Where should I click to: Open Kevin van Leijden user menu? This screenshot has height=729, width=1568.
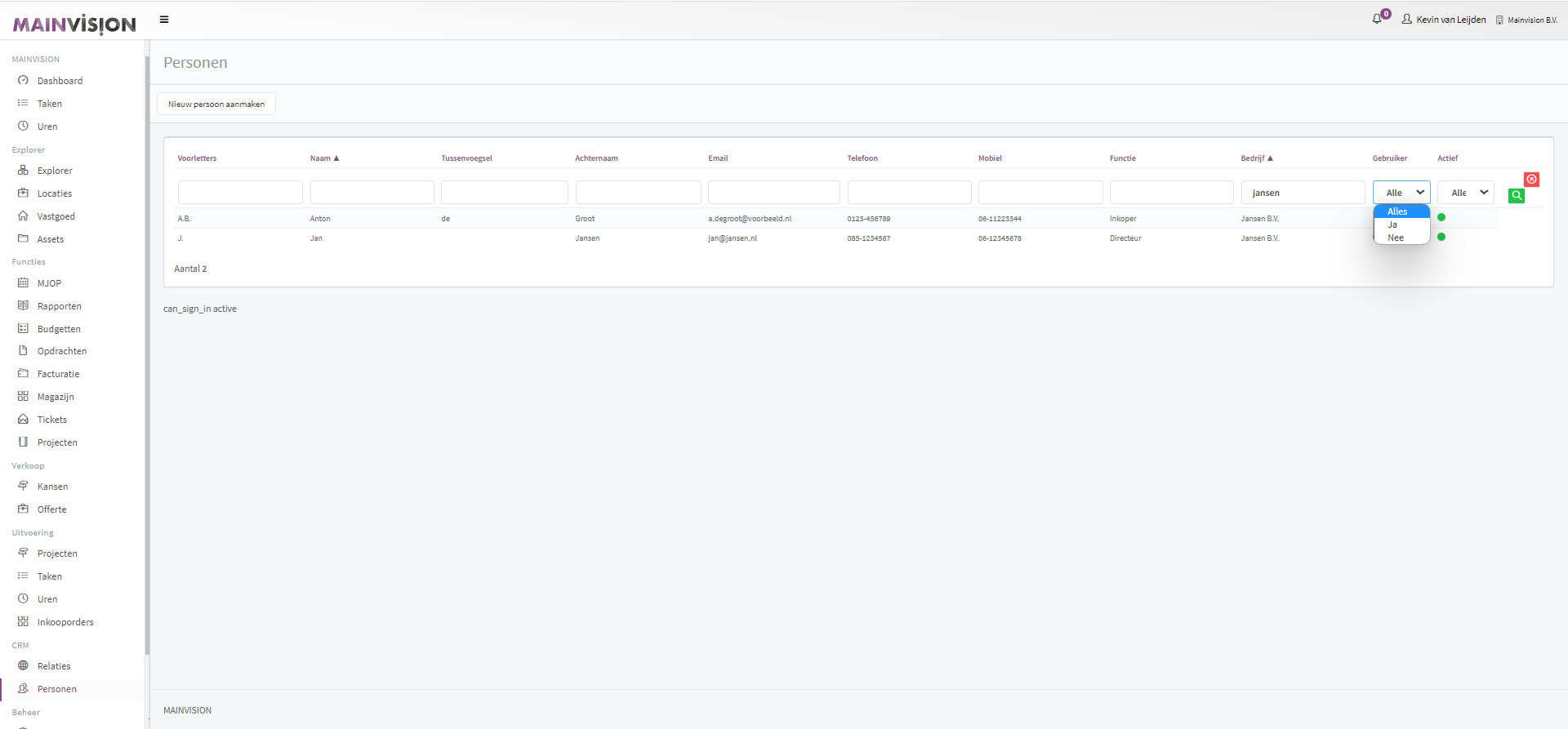click(x=1444, y=20)
